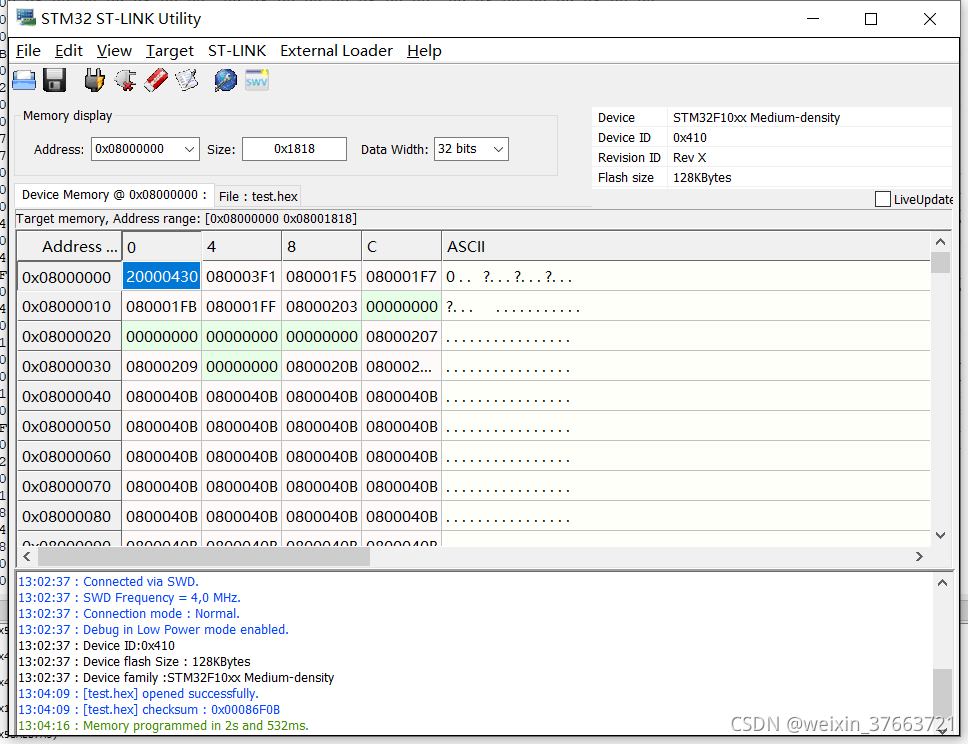Click address row 0x08000040
Image resolution: width=968 pixels, height=744 pixels.
(67, 397)
